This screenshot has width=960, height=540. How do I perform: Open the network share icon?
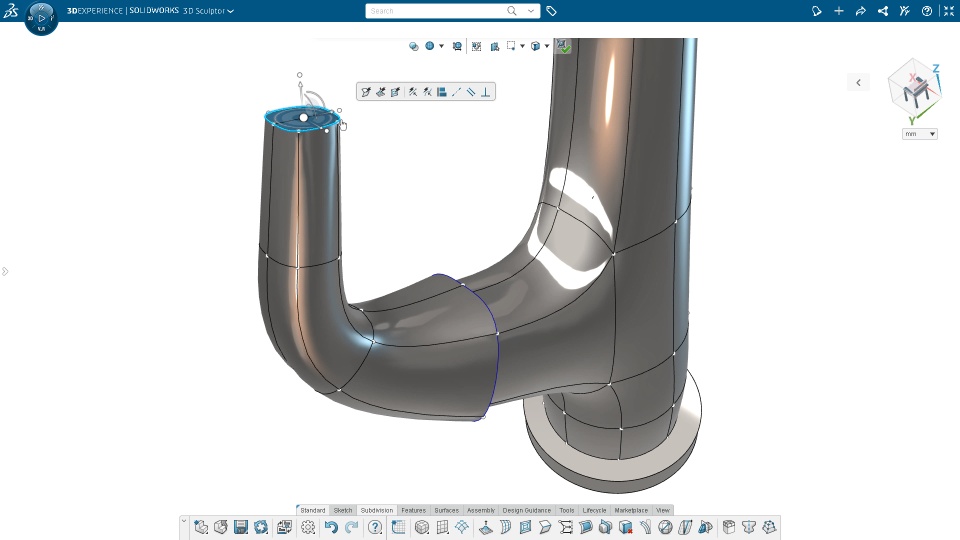883,11
